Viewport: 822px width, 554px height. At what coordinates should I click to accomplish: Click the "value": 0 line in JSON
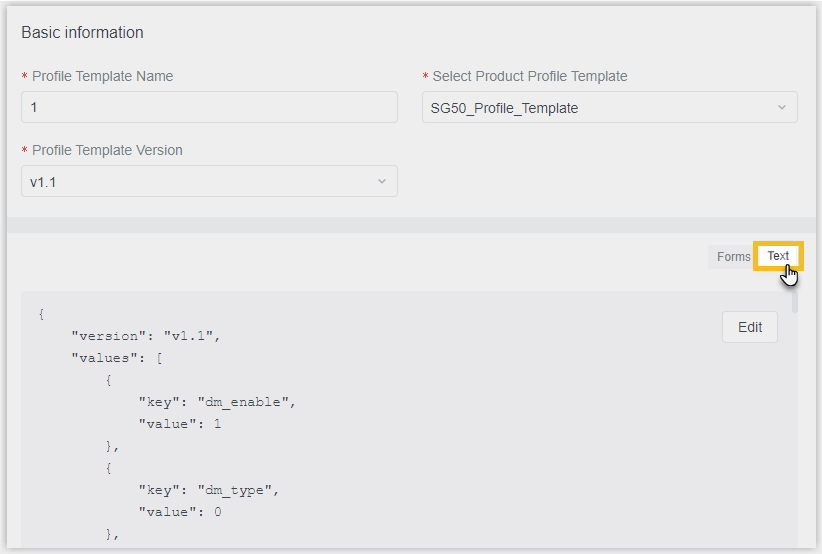(x=180, y=512)
